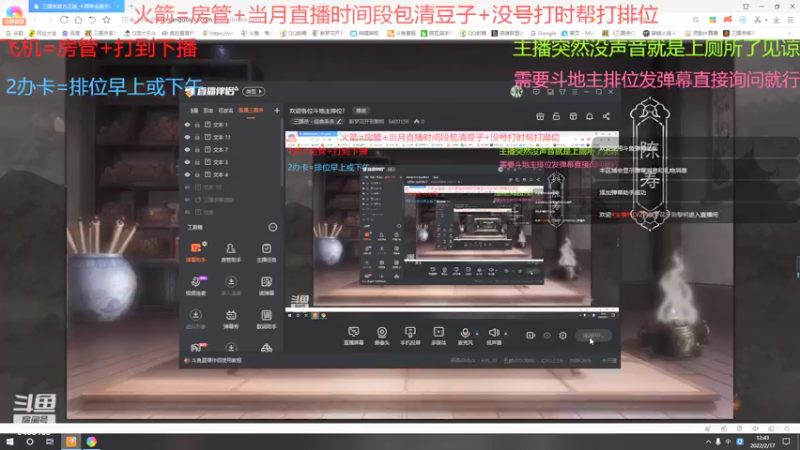Click the colorful browser icon on the taskbar

91,441
